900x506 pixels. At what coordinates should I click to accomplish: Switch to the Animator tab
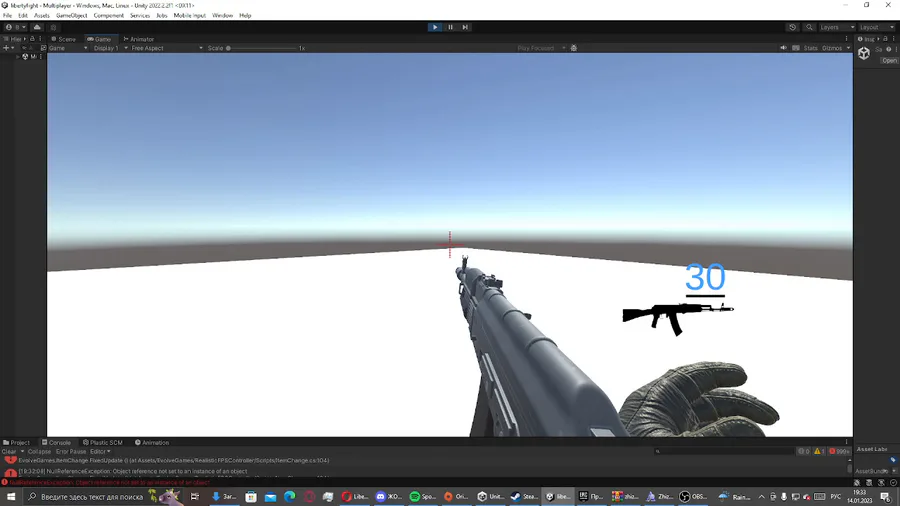coord(138,39)
